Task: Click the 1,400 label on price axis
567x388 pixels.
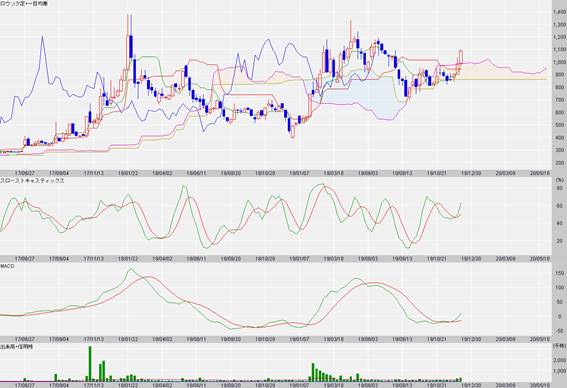Action: point(559,12)
